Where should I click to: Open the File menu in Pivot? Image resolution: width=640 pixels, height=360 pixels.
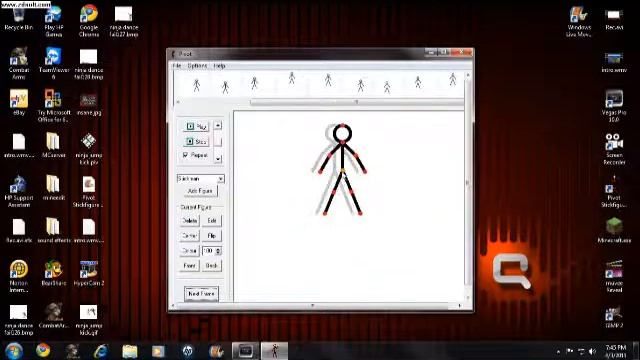(x=176, y=65)
